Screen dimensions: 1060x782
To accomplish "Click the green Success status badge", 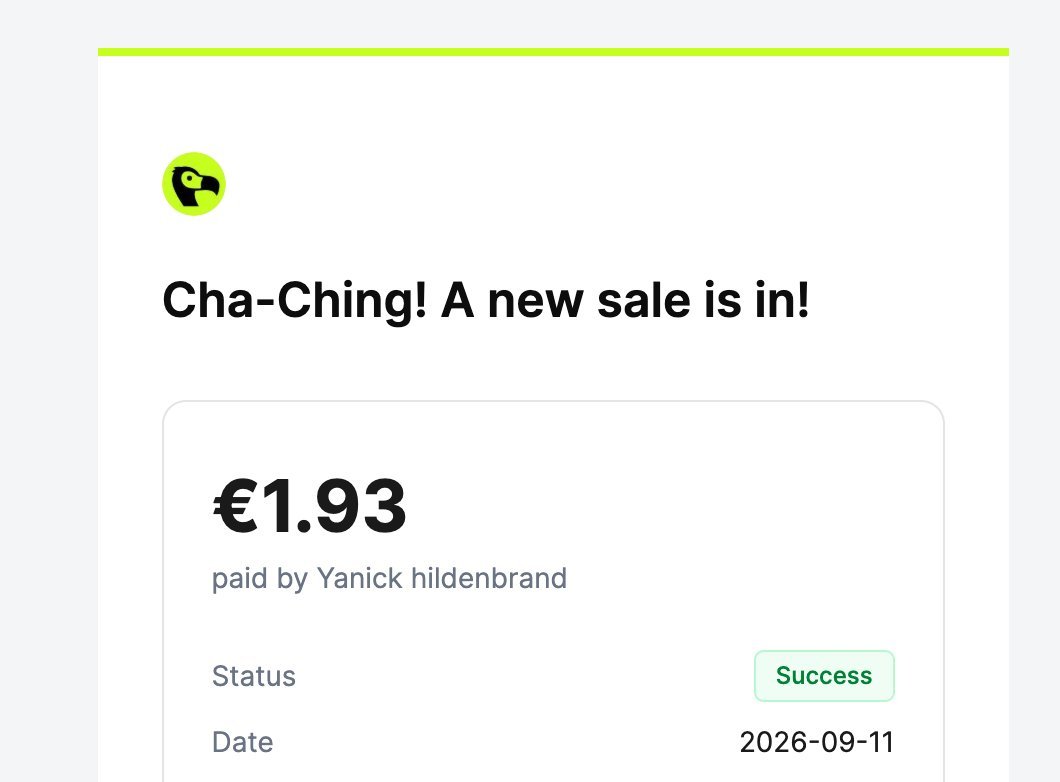I will (x=824, y=676).
